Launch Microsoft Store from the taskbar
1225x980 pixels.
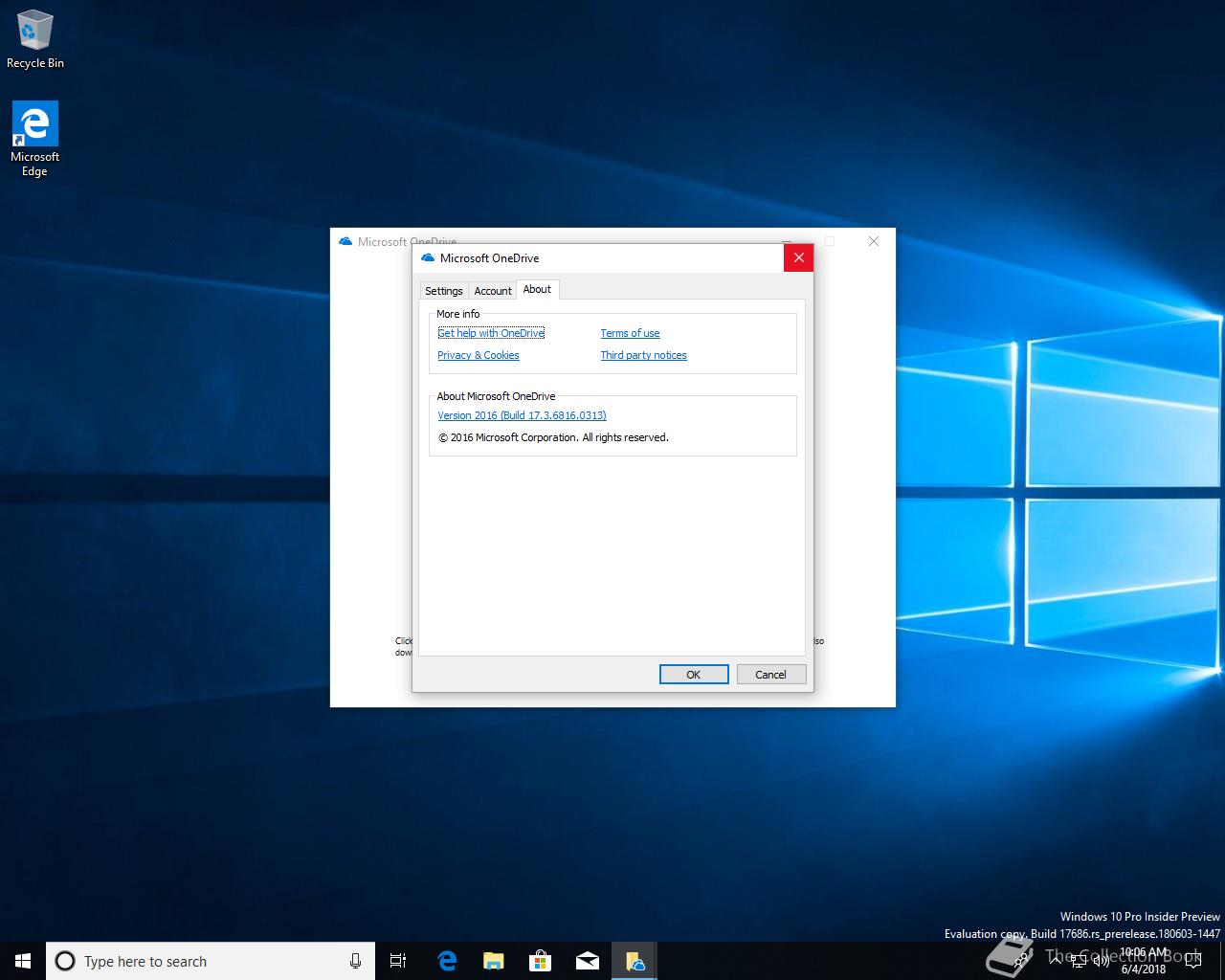(541, 961)
